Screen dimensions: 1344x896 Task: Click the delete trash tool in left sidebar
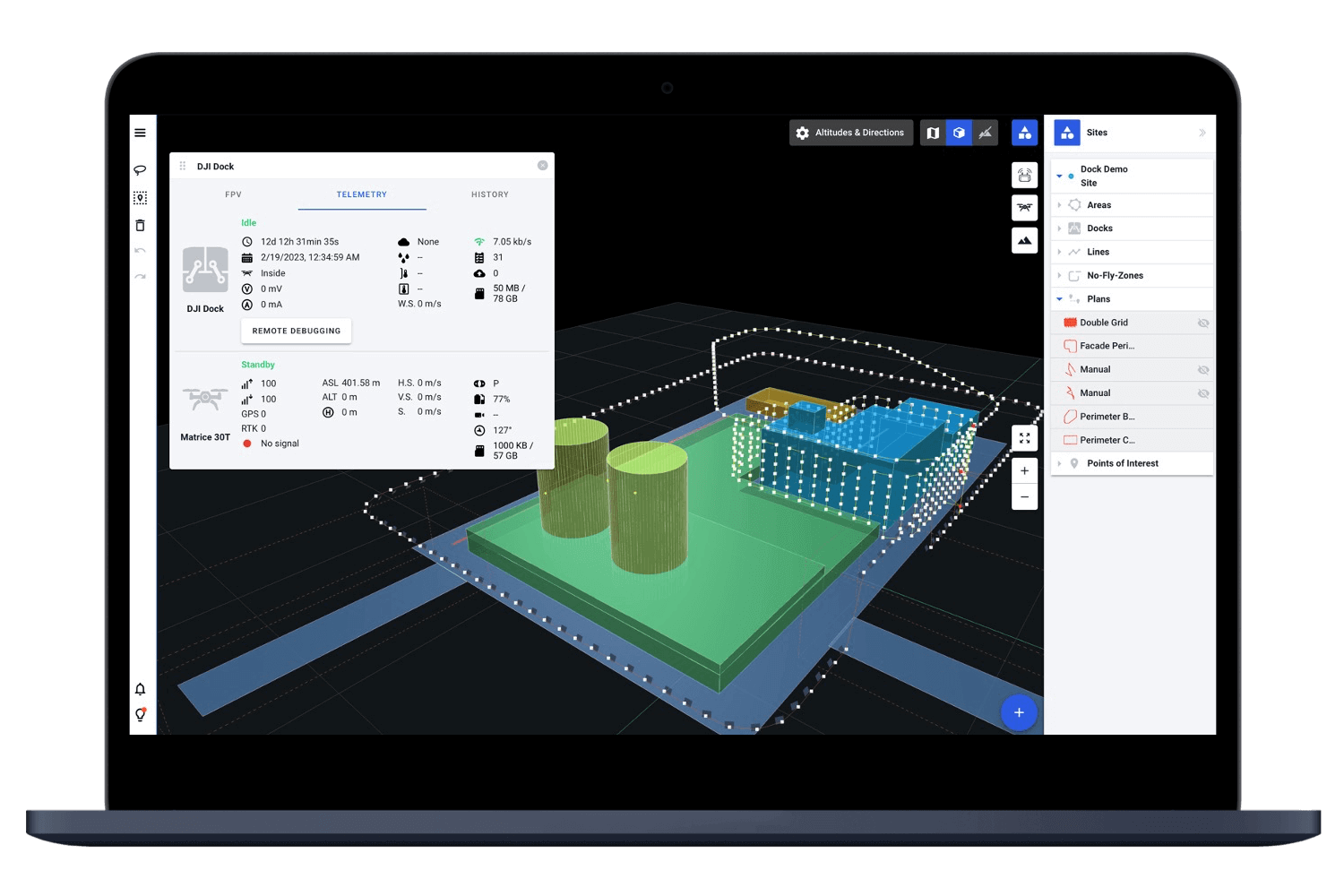click(x=141, y=226)
